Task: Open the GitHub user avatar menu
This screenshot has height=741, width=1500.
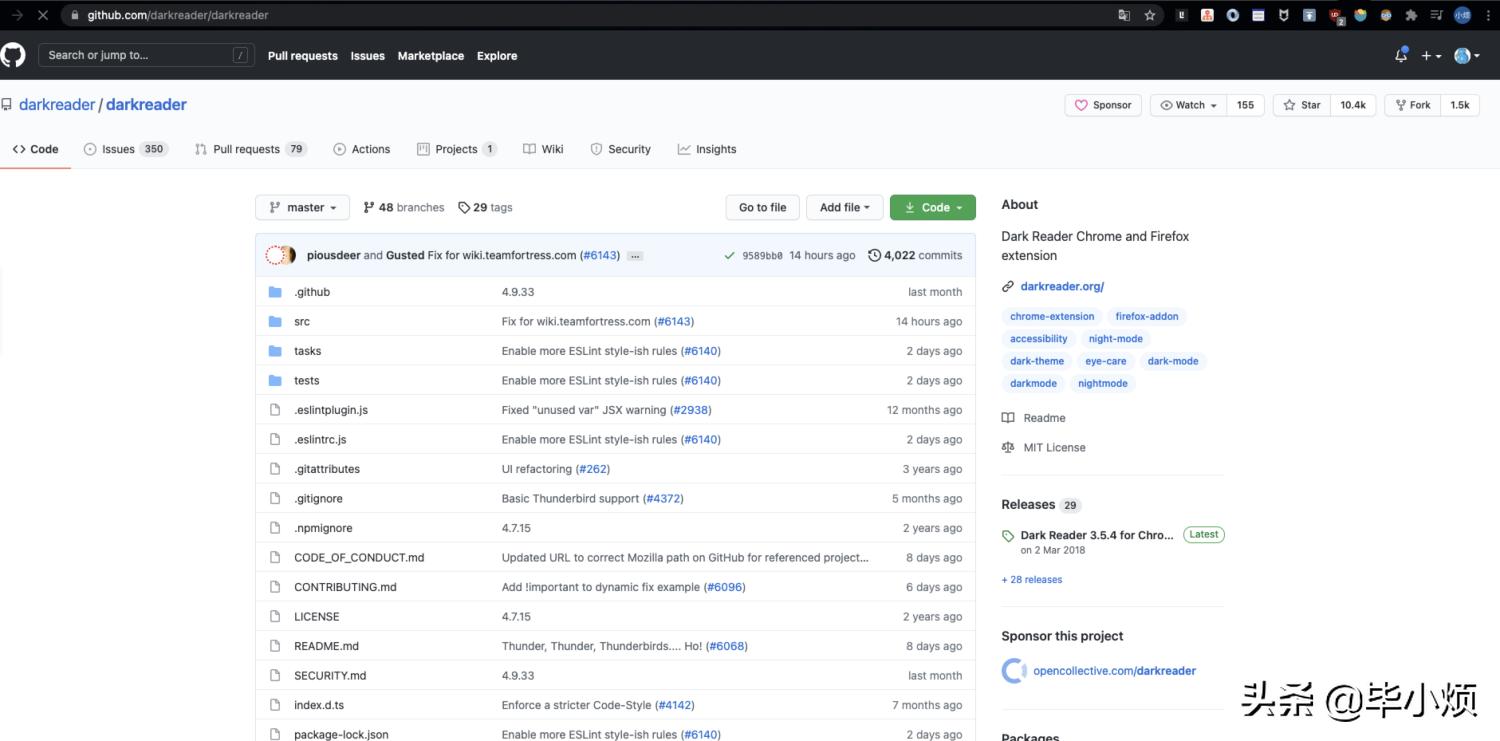Action: 1467,56
